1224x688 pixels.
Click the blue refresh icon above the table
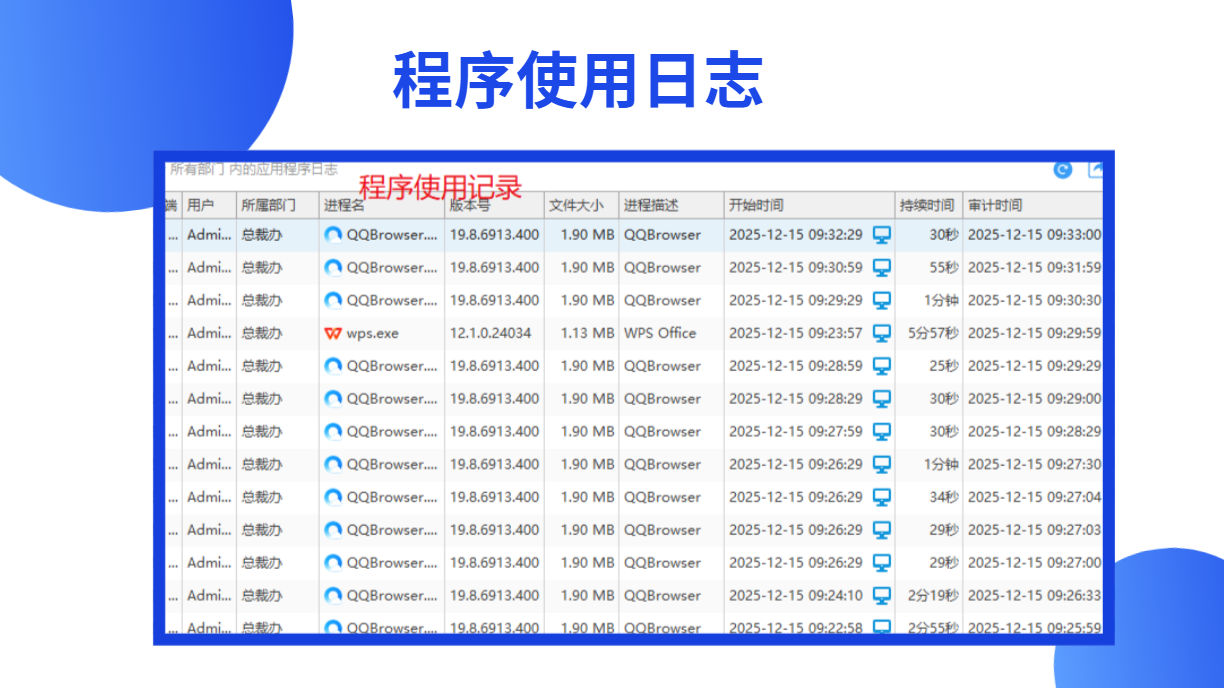point(1063,170)
